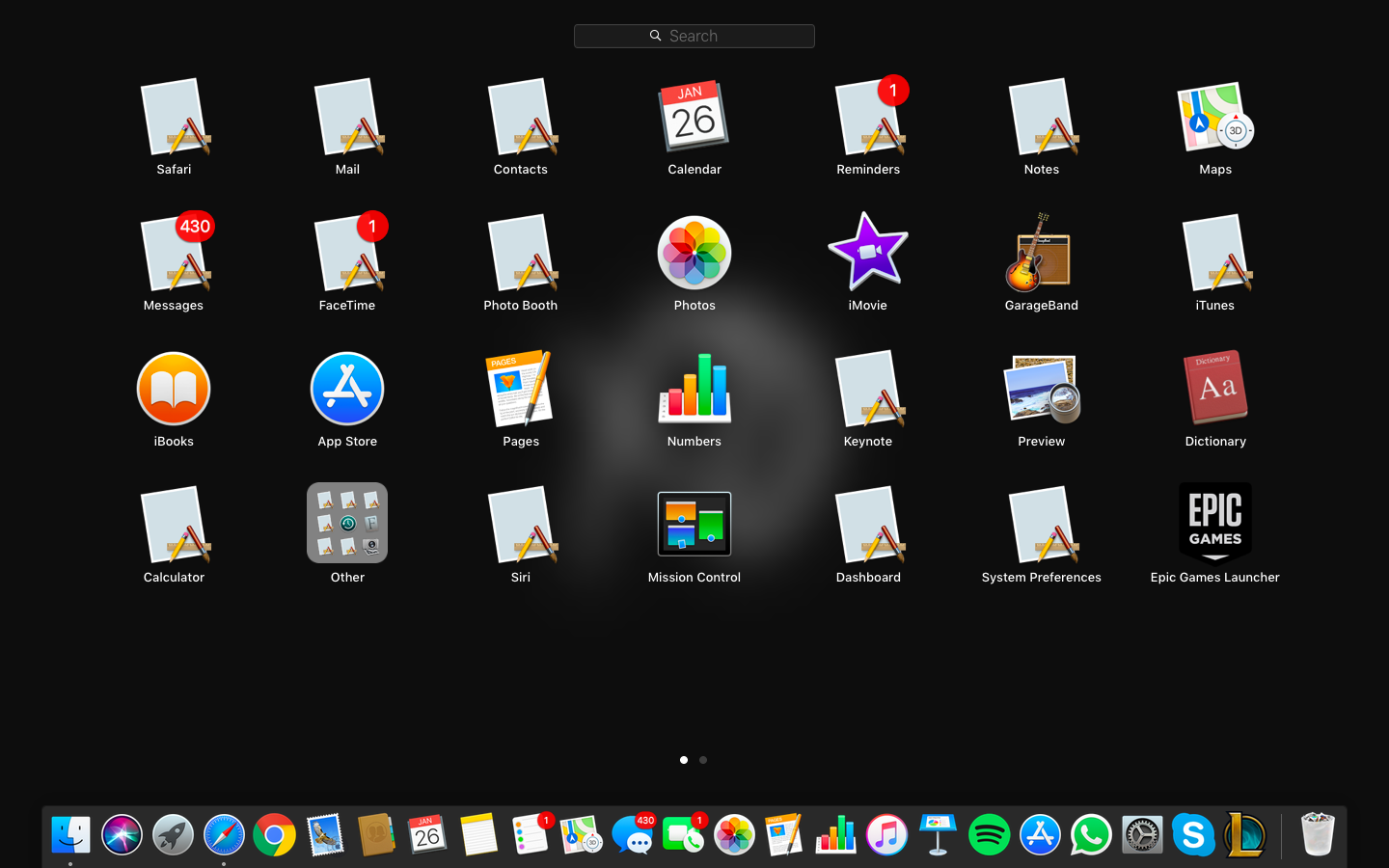Switch to the second Launchpad page dot
The height and width of the screenshot is (868, 1389).
click(703, 760)
